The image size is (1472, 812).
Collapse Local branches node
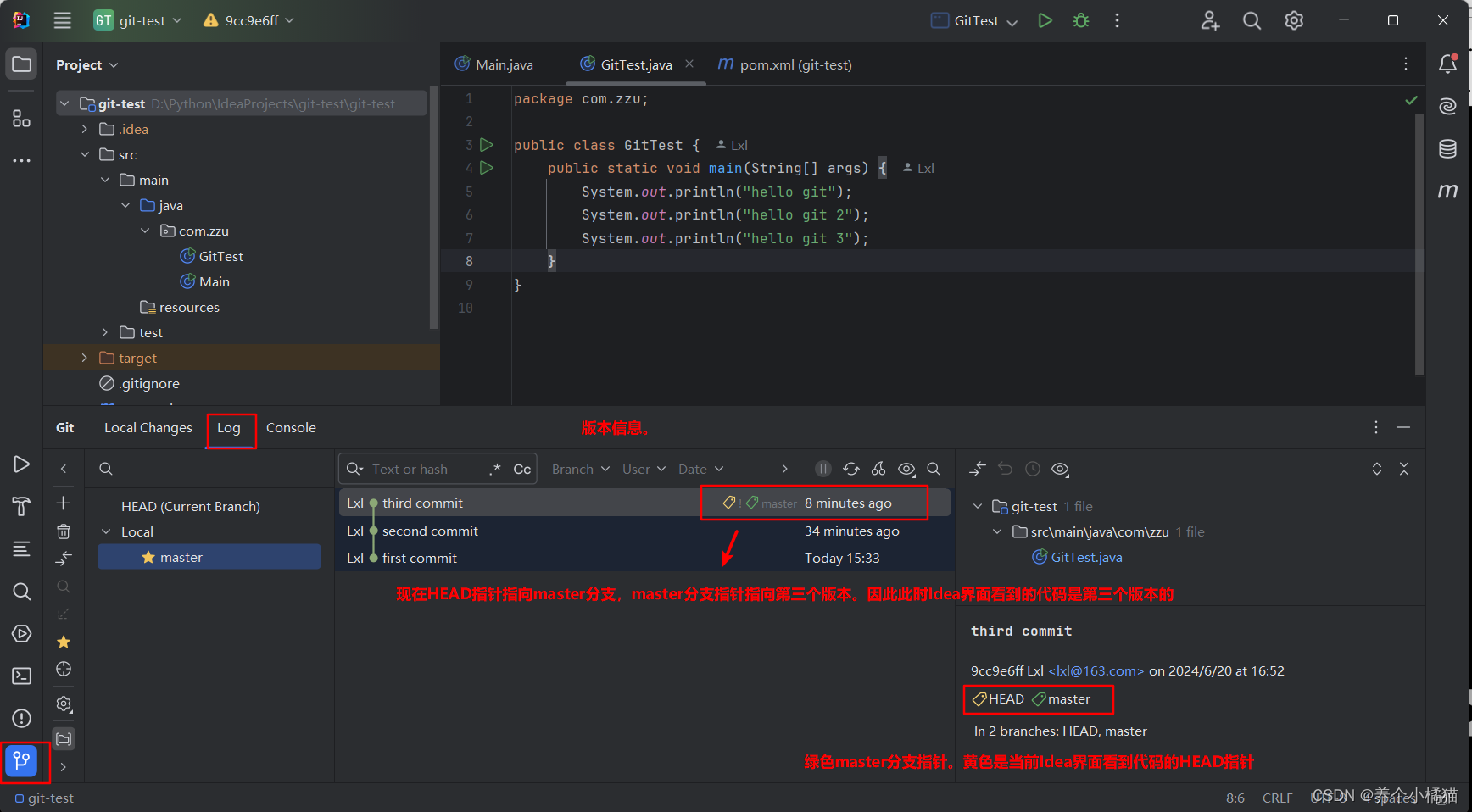(x=106, y=531)
